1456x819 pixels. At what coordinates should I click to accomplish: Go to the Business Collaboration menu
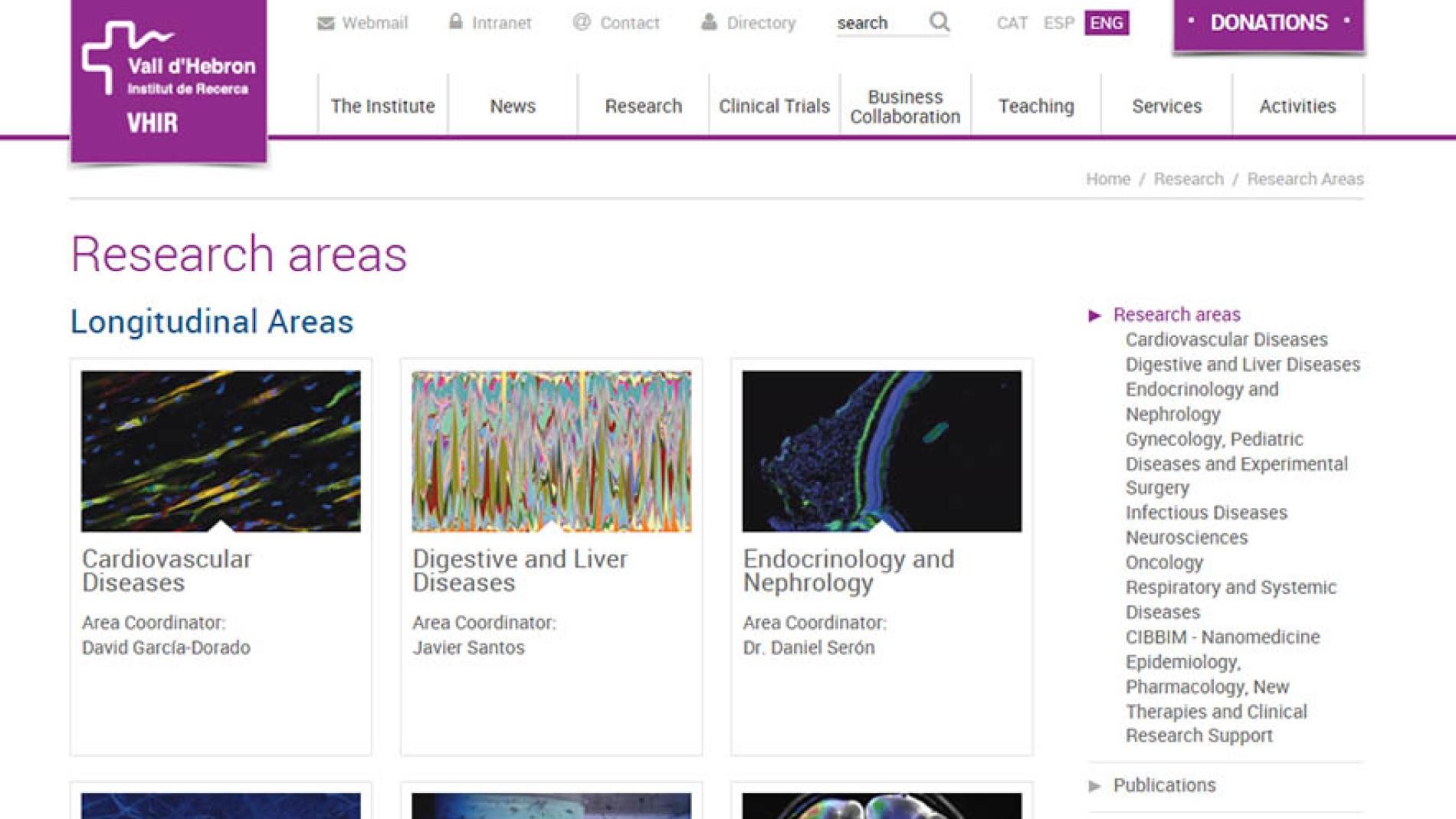coord(905,106)
